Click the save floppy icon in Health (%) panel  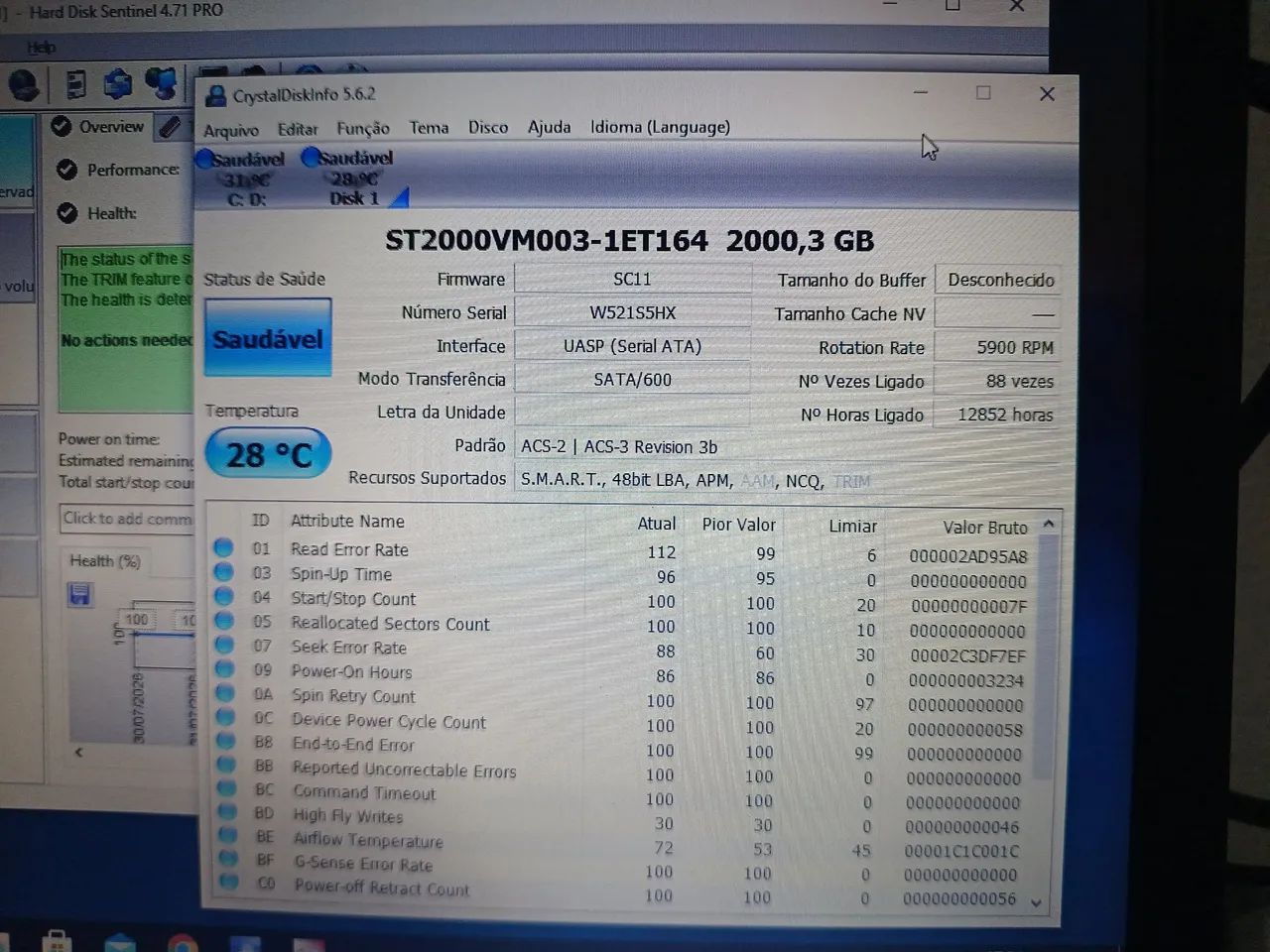(x=80, y=594)
